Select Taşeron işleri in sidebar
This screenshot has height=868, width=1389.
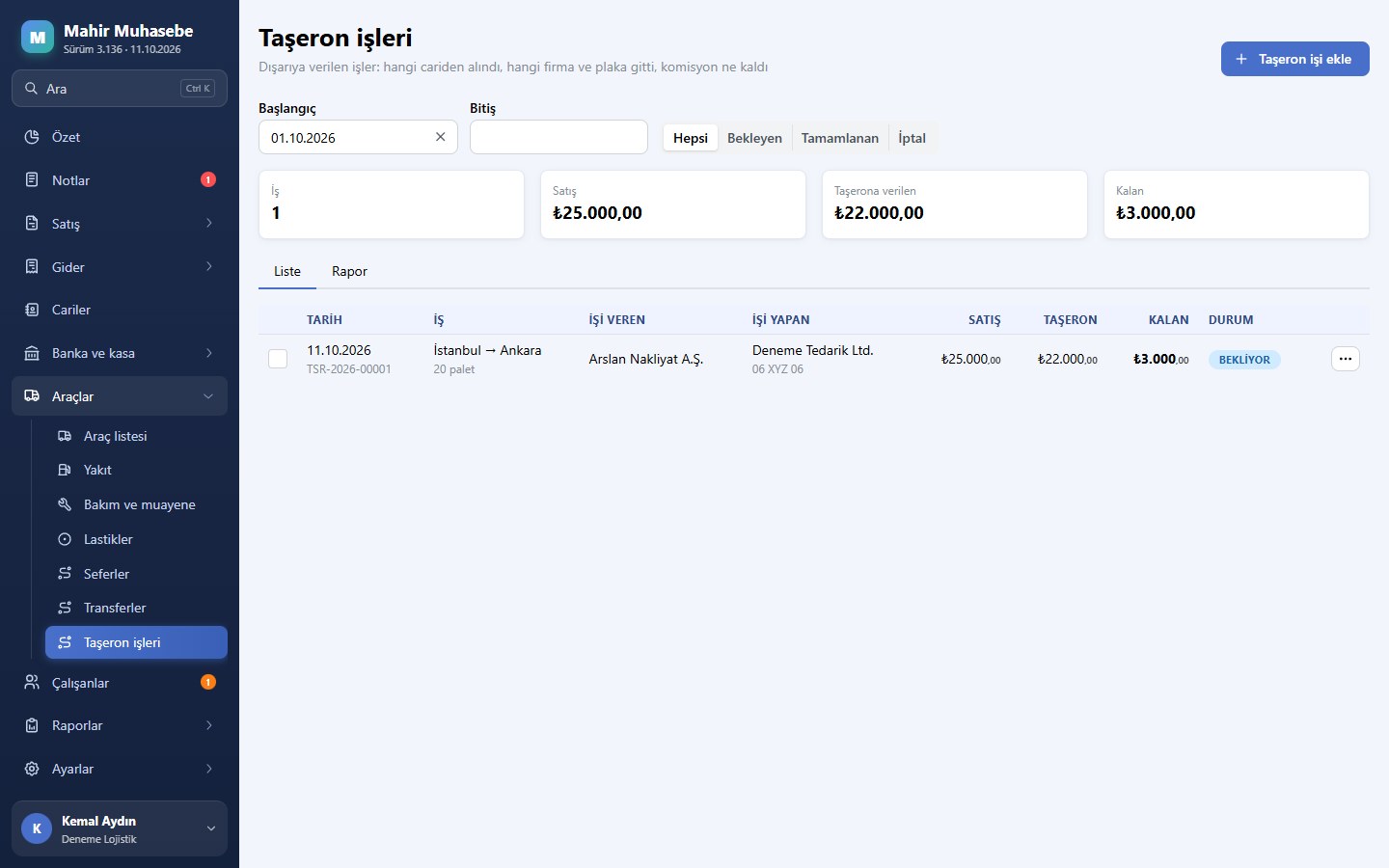(x=136, y=642)
